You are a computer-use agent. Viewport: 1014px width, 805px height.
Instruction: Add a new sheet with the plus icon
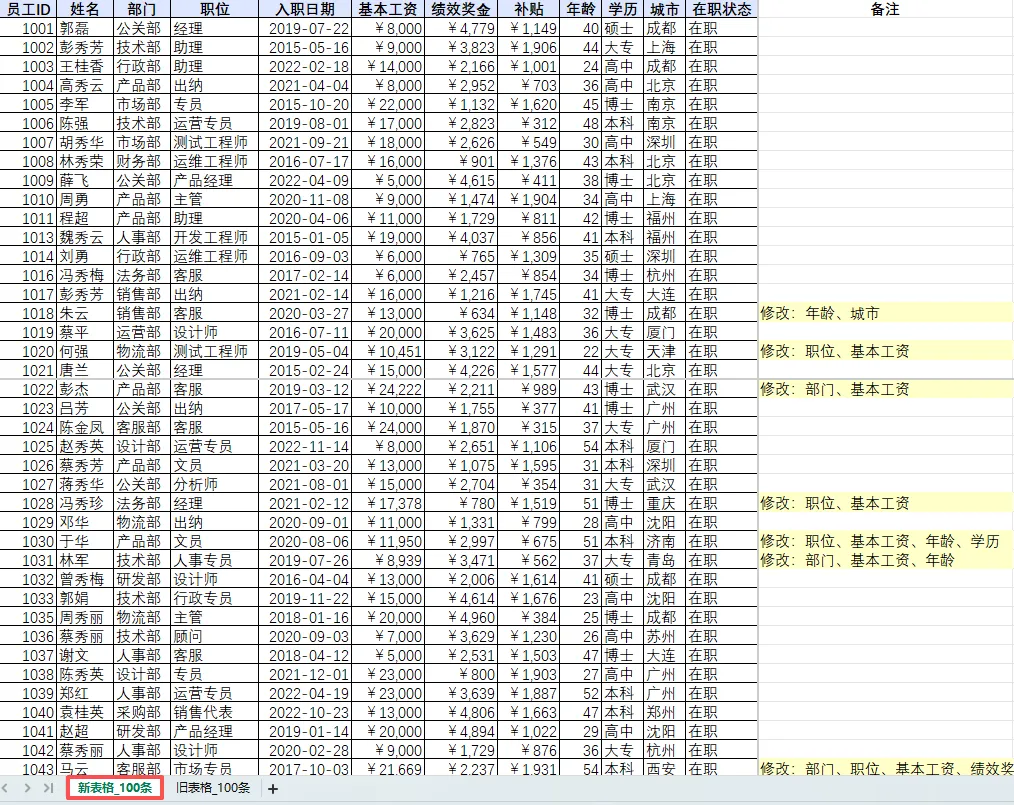point(273,789)
